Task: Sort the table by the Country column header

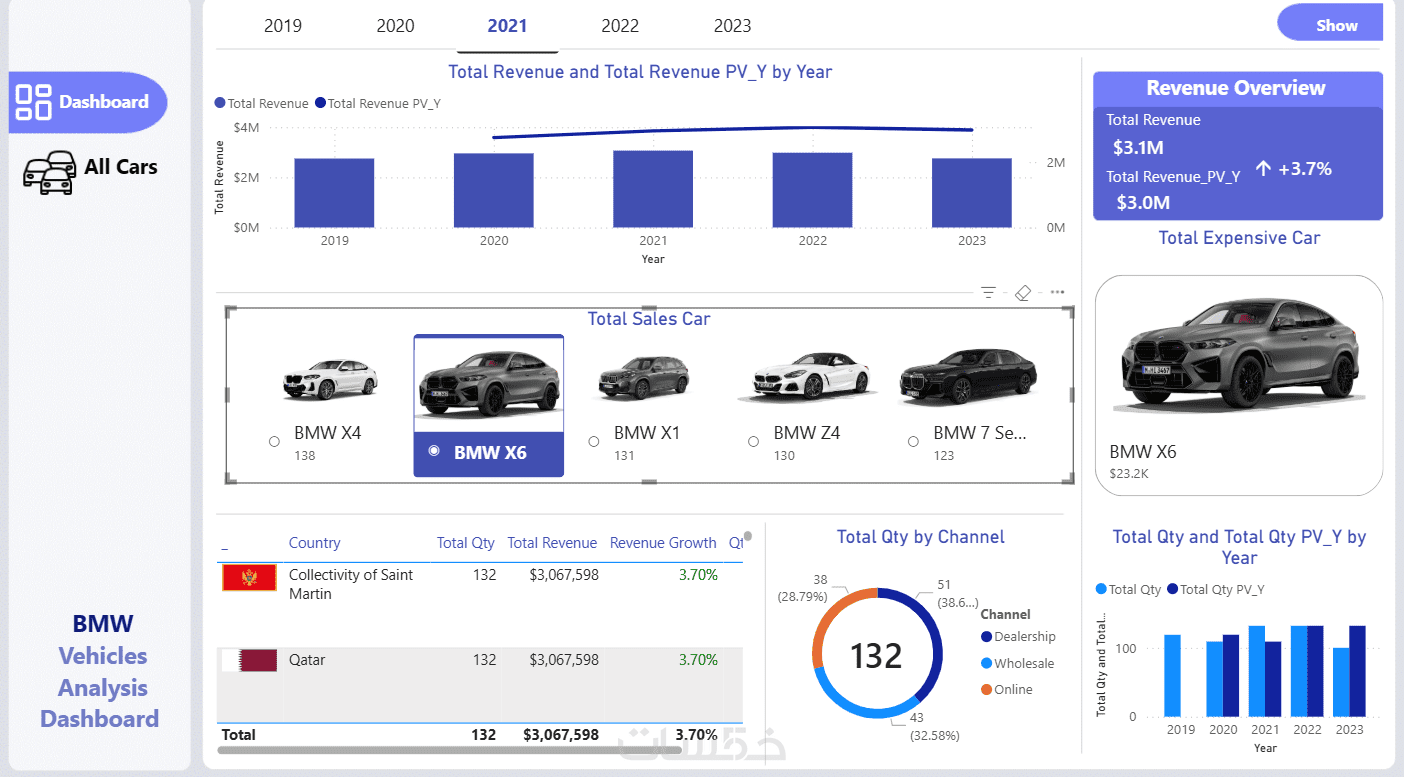Action: (x=314, y=543)
